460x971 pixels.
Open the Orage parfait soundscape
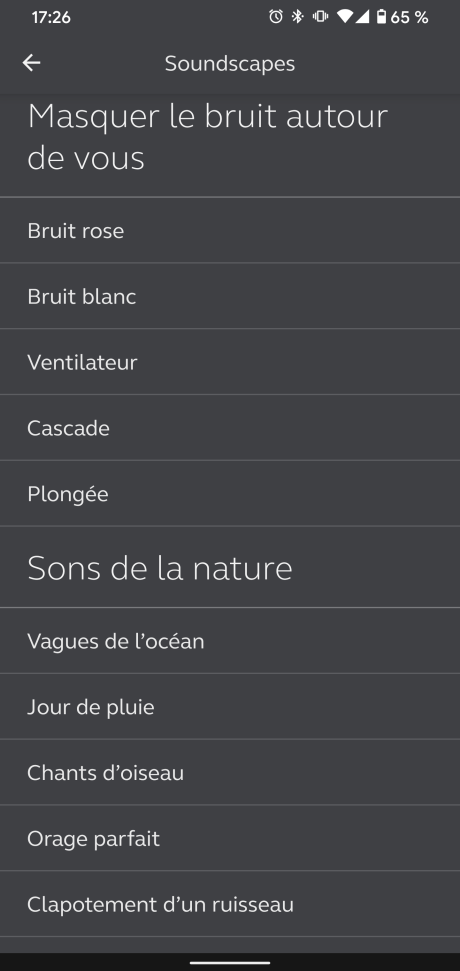[x=230, y=838]
